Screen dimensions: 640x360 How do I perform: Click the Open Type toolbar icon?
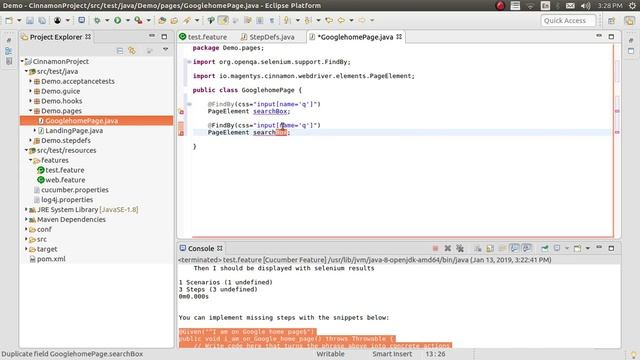pyautogui.click(x=162, y=20)
